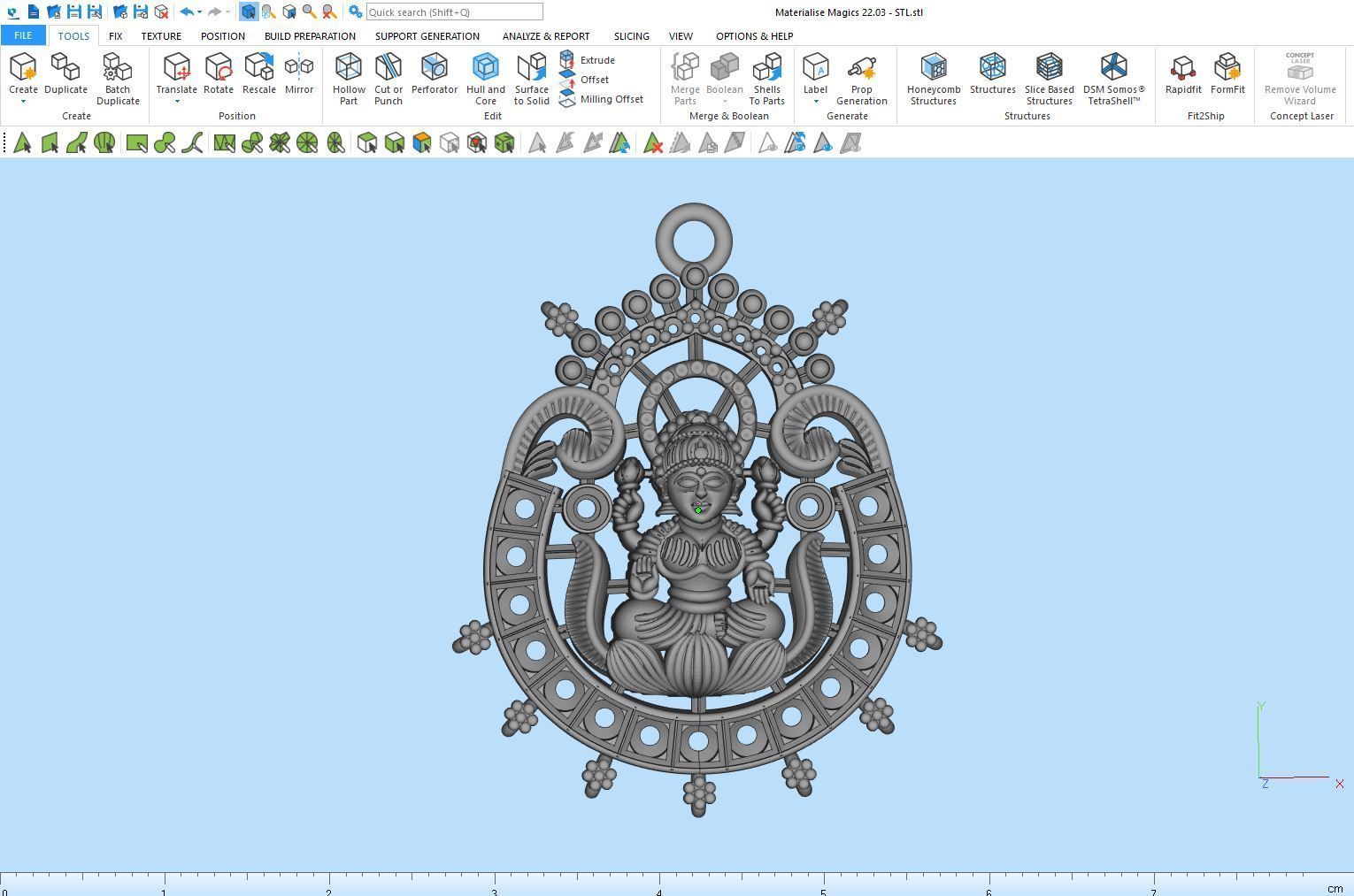Open the redo history dropdown arrow
Viewport: 1354px width, 896px height.
[227, 12]
